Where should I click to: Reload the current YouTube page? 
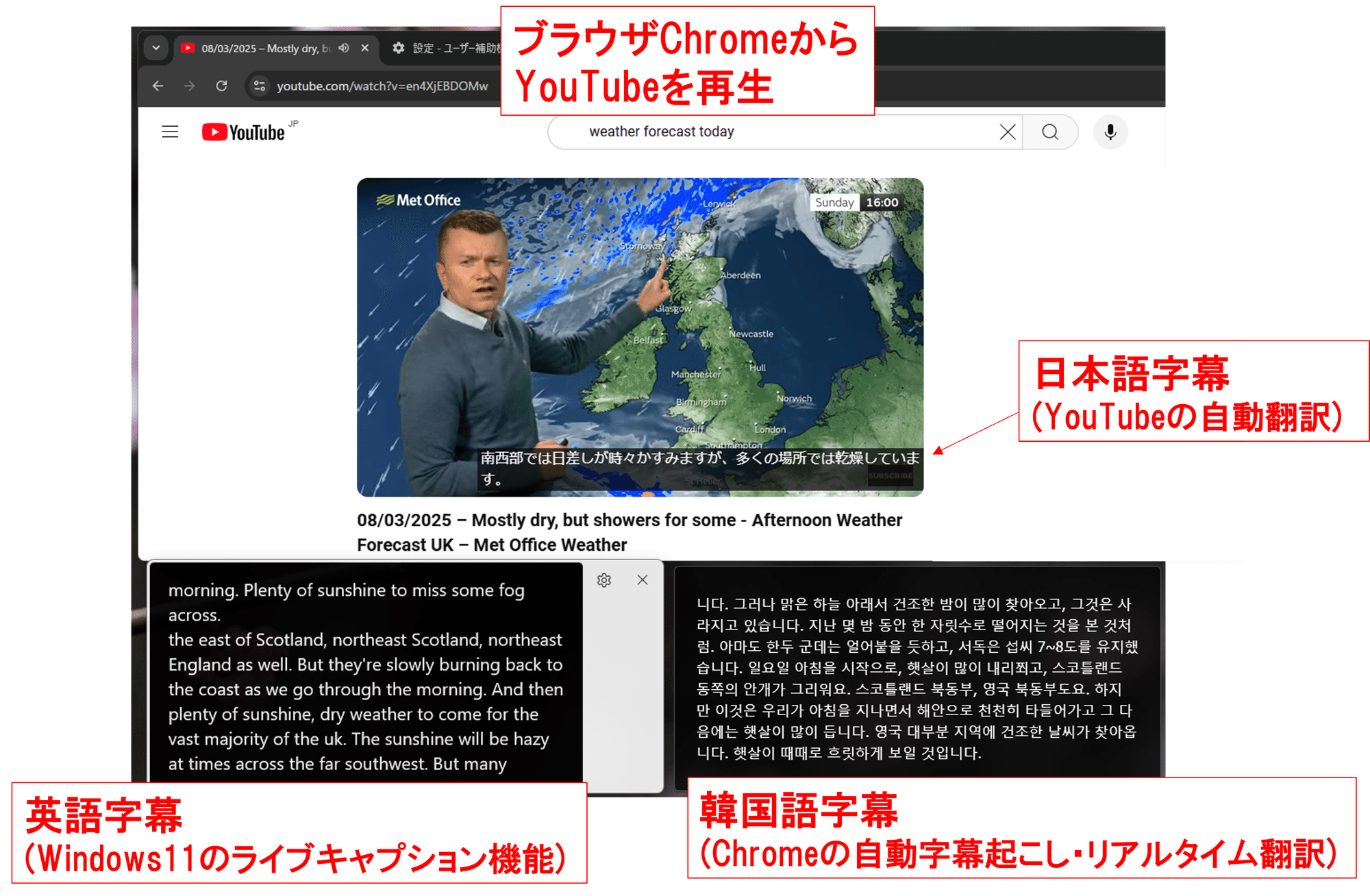(x=222, y=86)
